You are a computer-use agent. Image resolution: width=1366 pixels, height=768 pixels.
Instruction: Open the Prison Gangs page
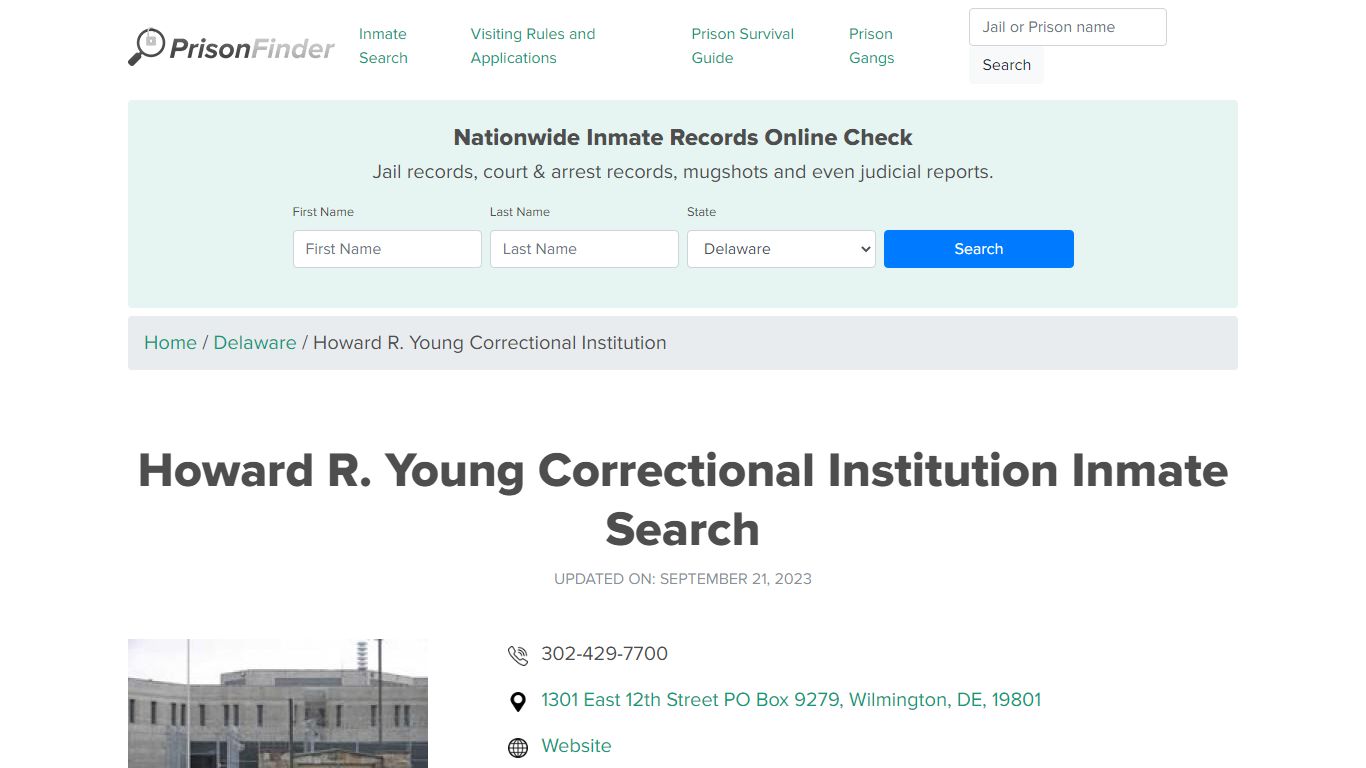[871, 46]
